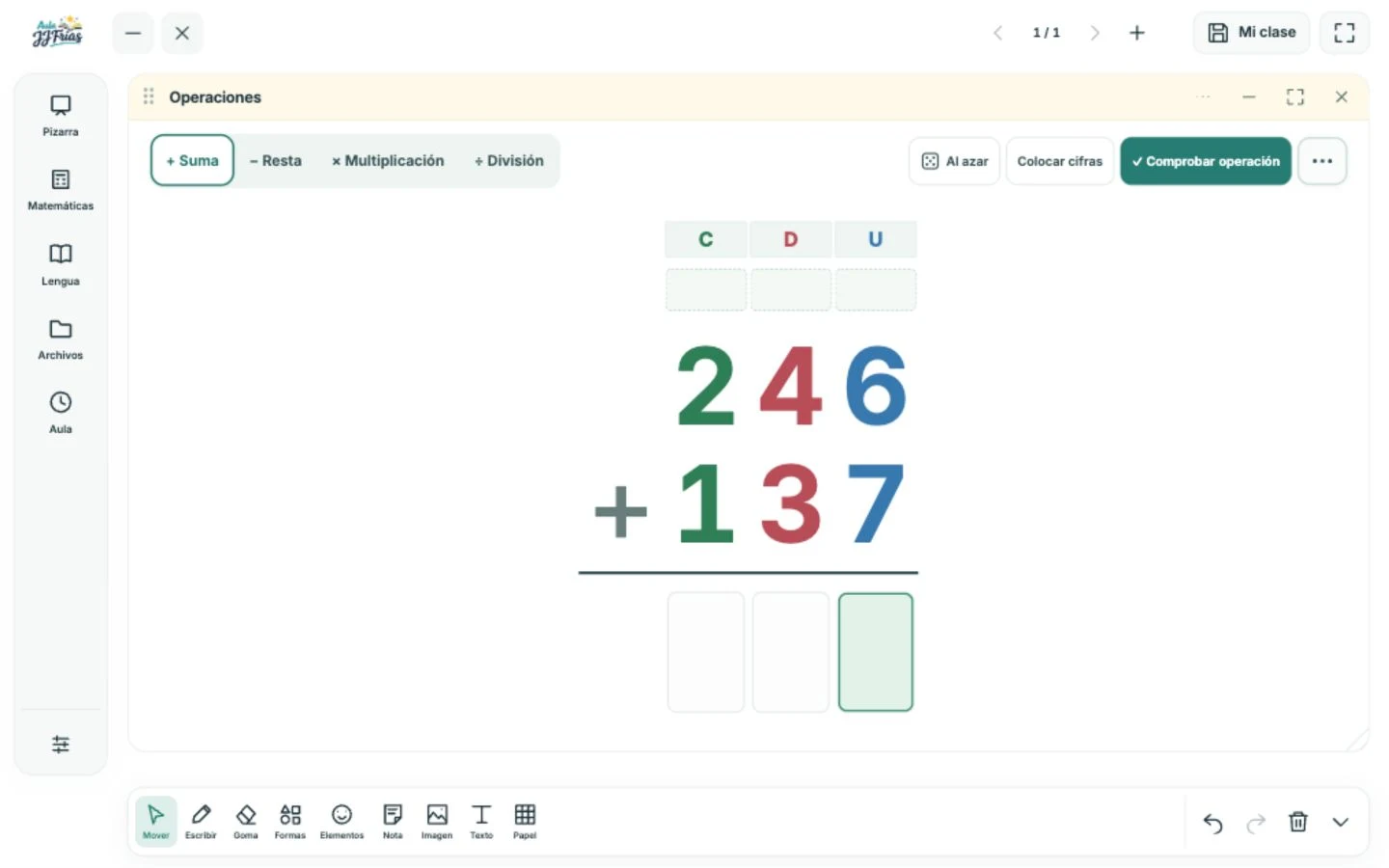Click the carry box above tens column
This screenshot has height=868, width=1389.
(x=791, y=289)
